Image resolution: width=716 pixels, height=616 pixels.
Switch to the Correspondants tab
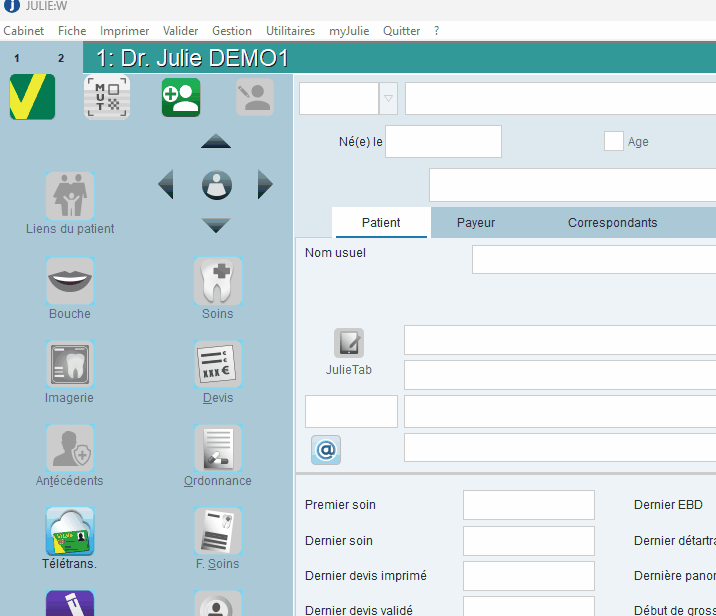point(612,222)
